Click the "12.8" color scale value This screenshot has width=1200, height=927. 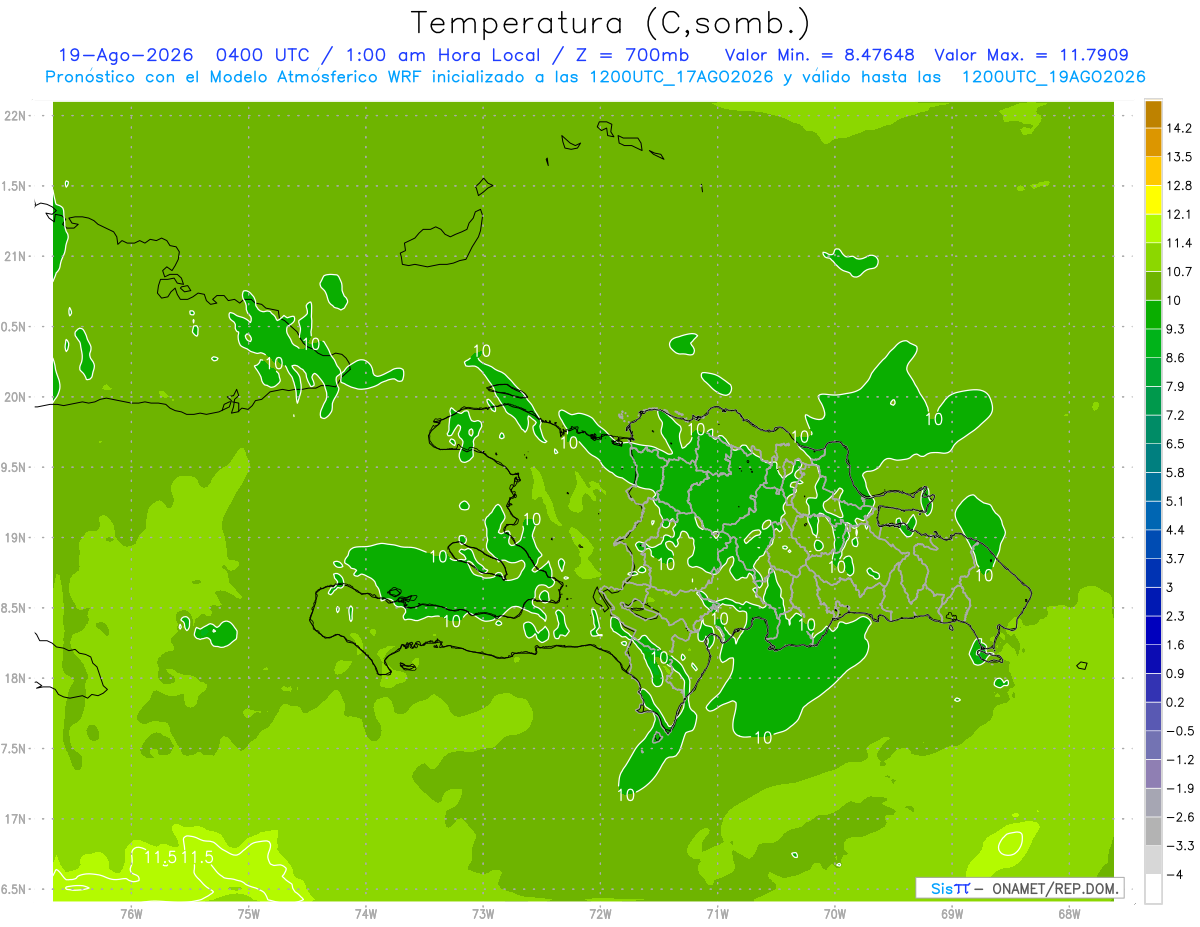1179,186
